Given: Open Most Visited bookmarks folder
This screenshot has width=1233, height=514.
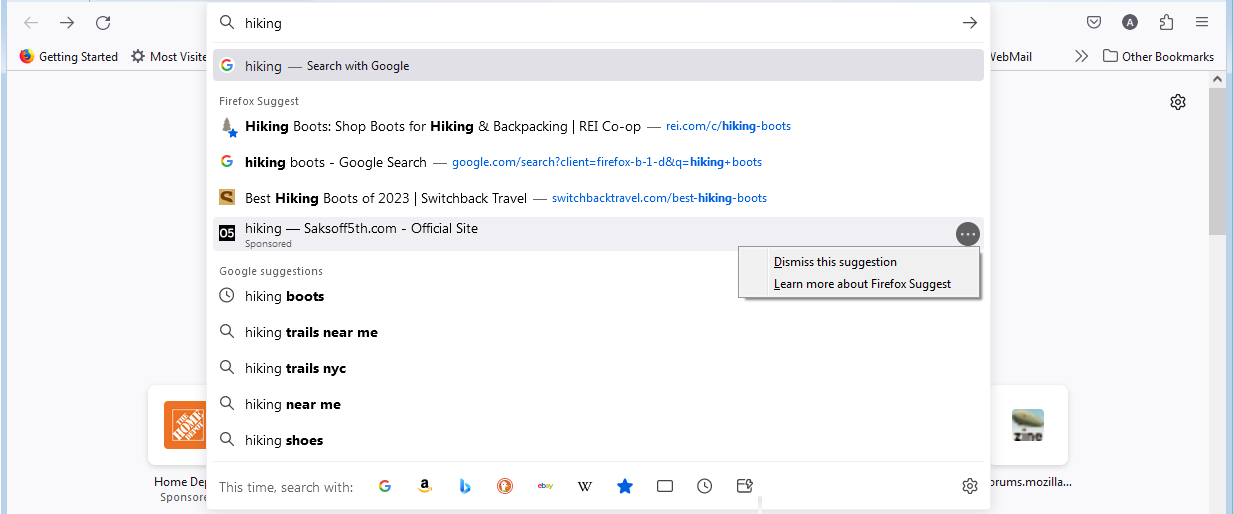Looking at the screenshot, I should [169, 57].
